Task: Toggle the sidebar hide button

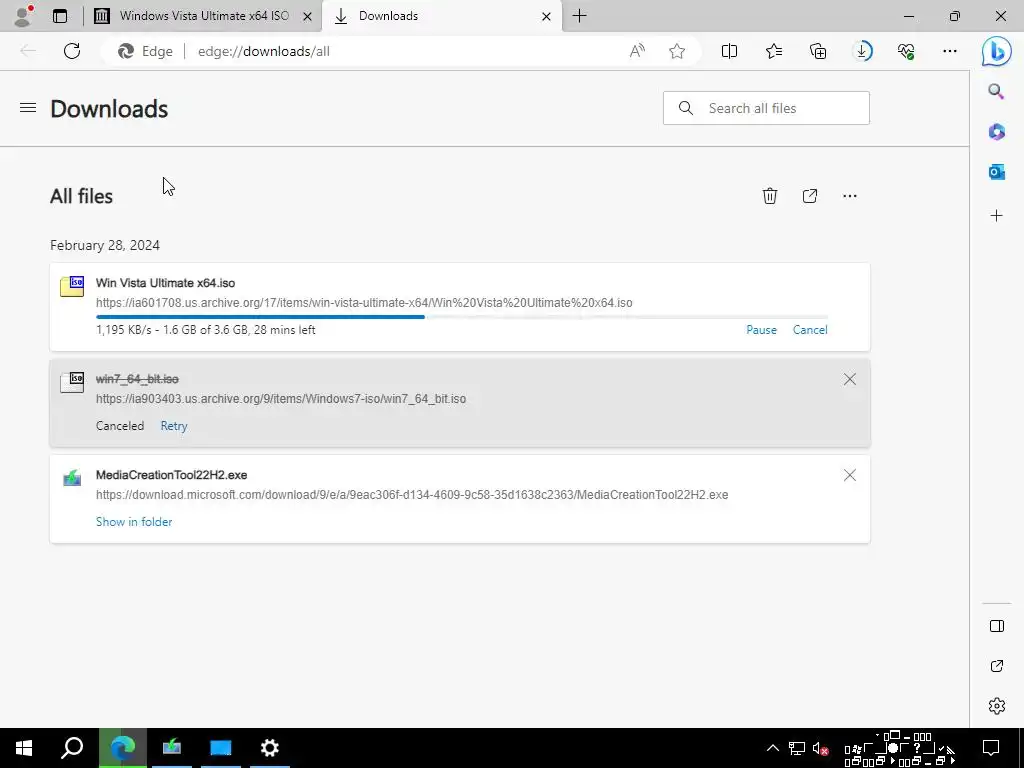Action: pos(997,626)
